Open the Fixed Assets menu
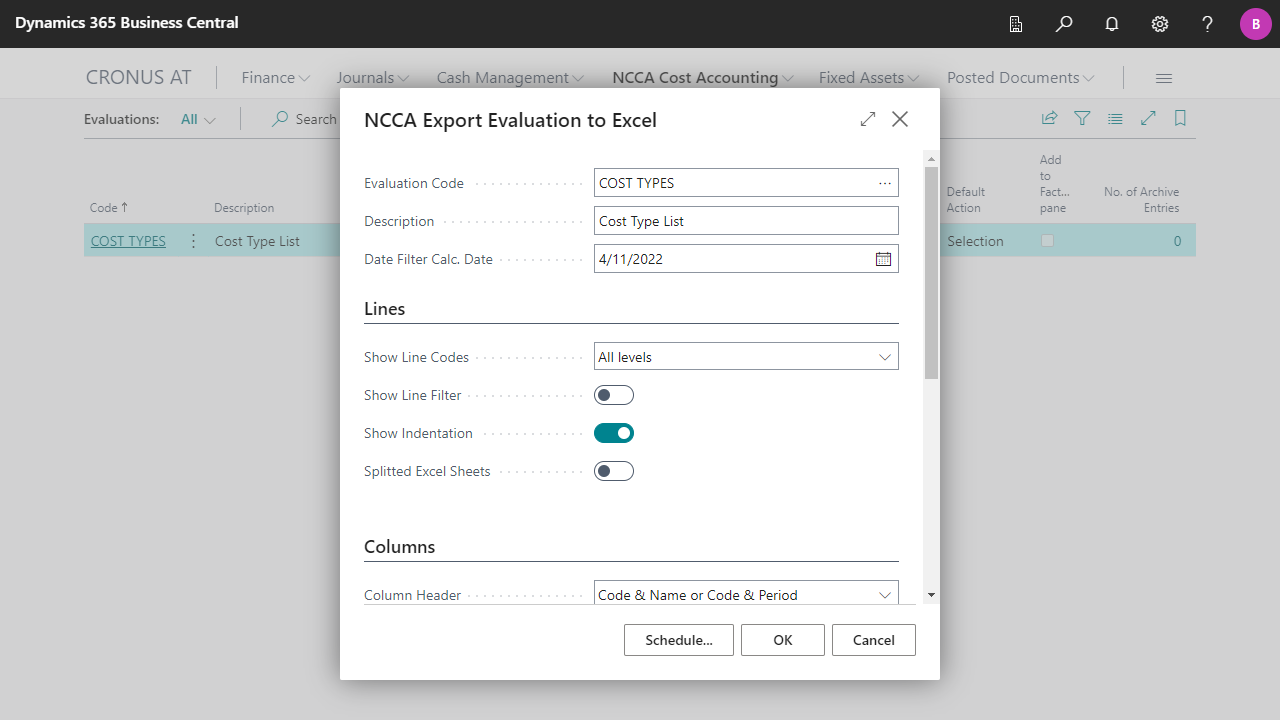 coord(868,78)
